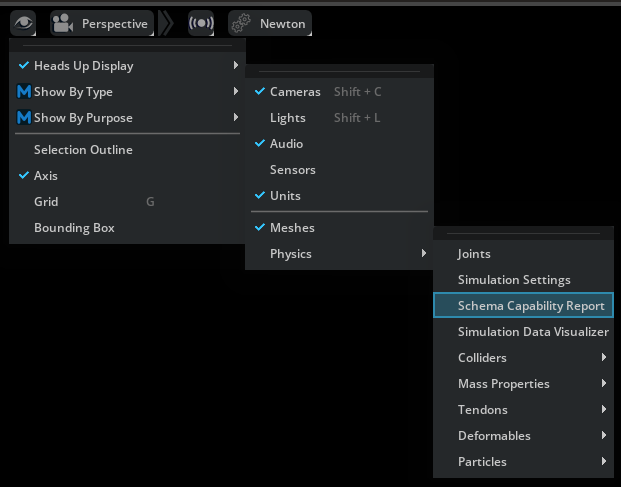621x487 pixels.
Task: Open the eye visibility menu icon
Action: click(23, 23)
